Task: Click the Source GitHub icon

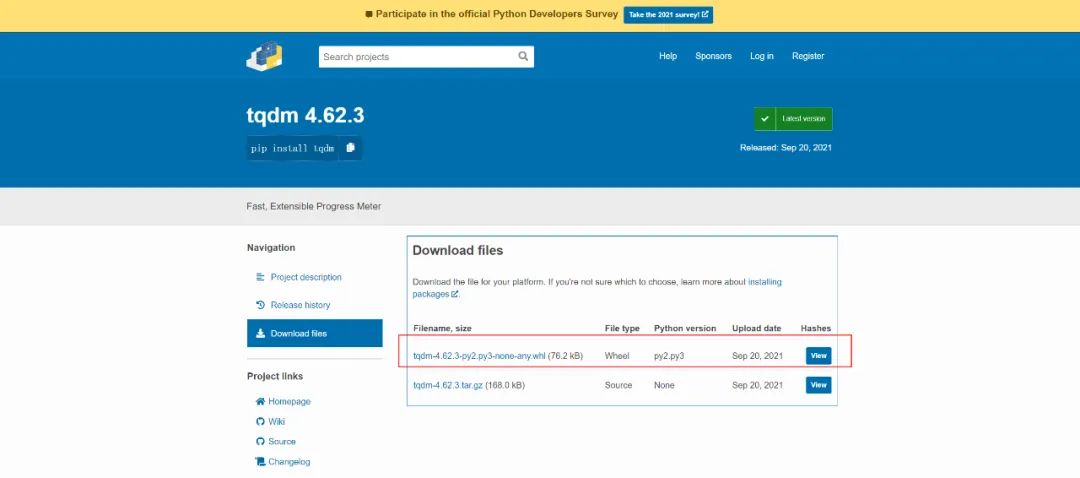Action: (x=260, y=441)
